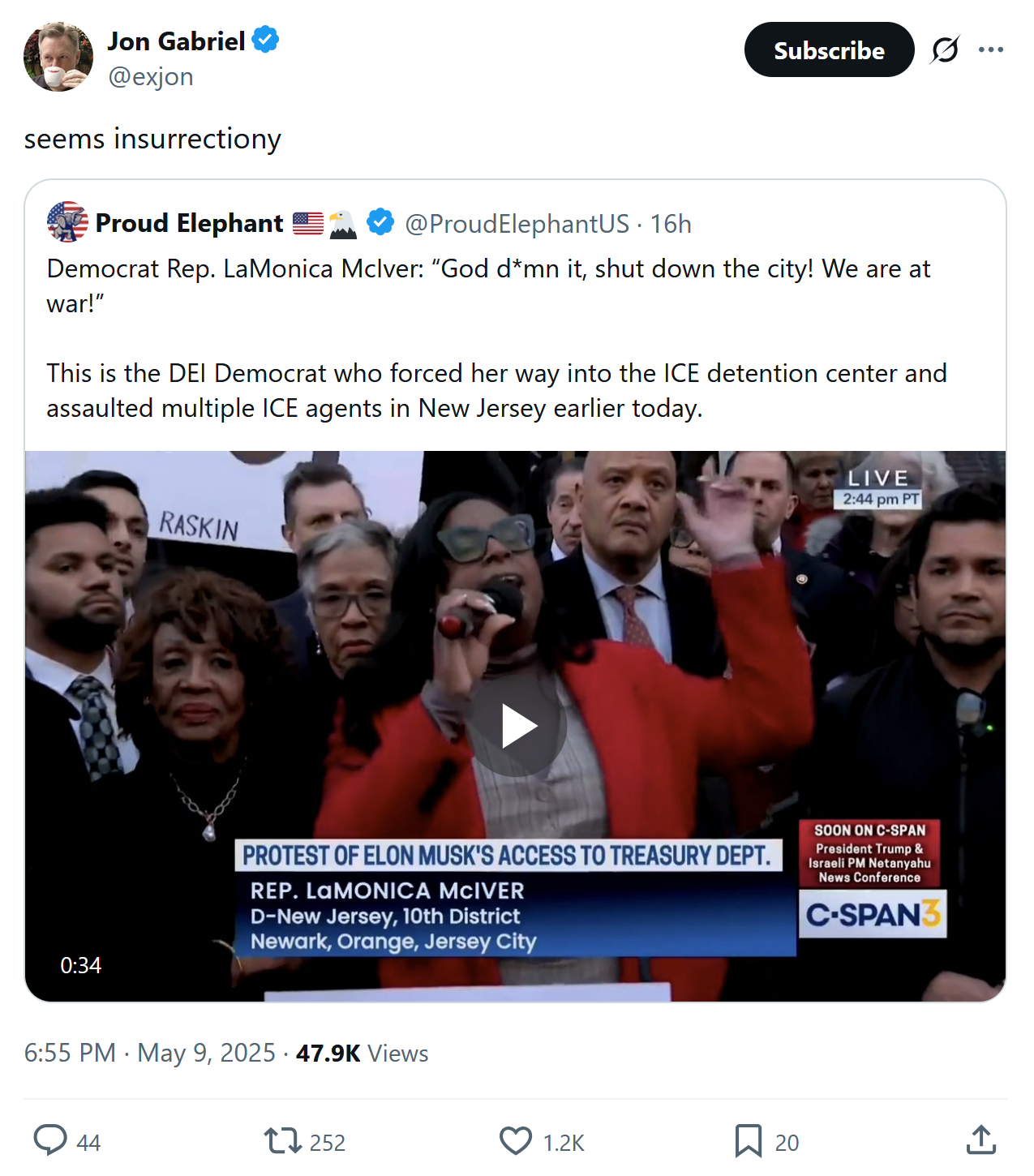Click the reply comment icon
Image resolution: width=1034 pixels, height=1176 pixels.
(50, 1140)
